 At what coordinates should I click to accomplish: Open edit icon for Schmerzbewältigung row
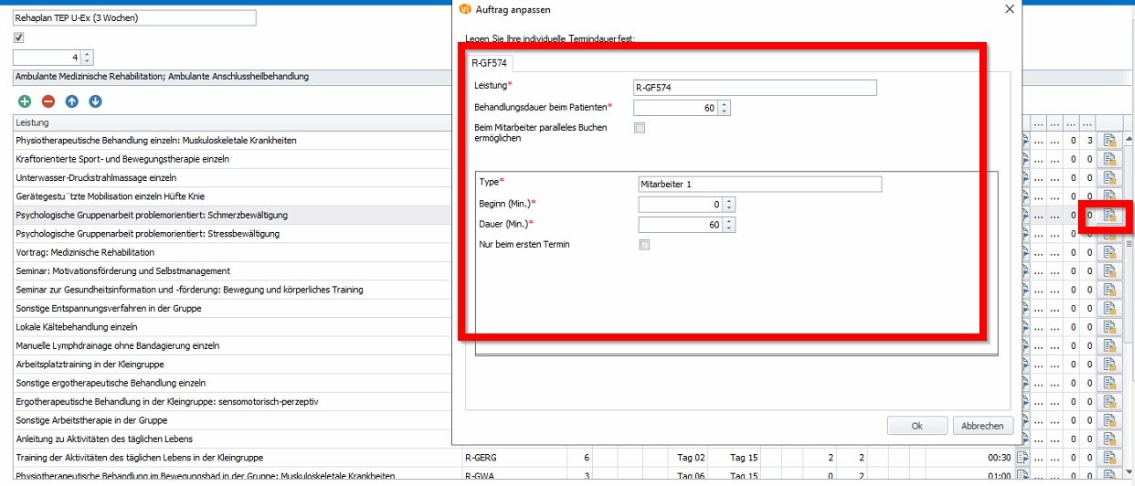point(1109,215)
